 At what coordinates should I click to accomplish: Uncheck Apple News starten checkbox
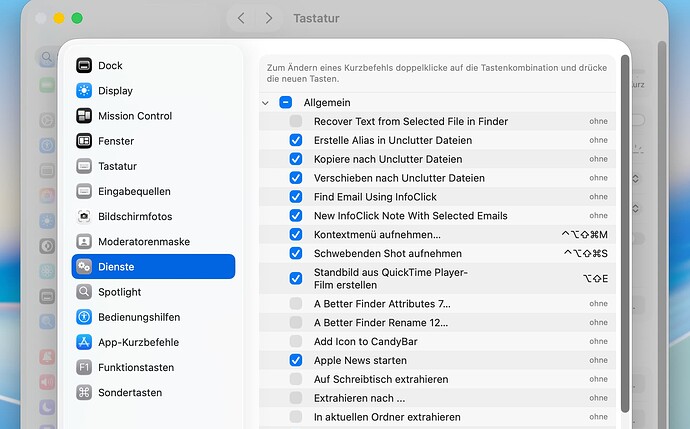(296, 360)
